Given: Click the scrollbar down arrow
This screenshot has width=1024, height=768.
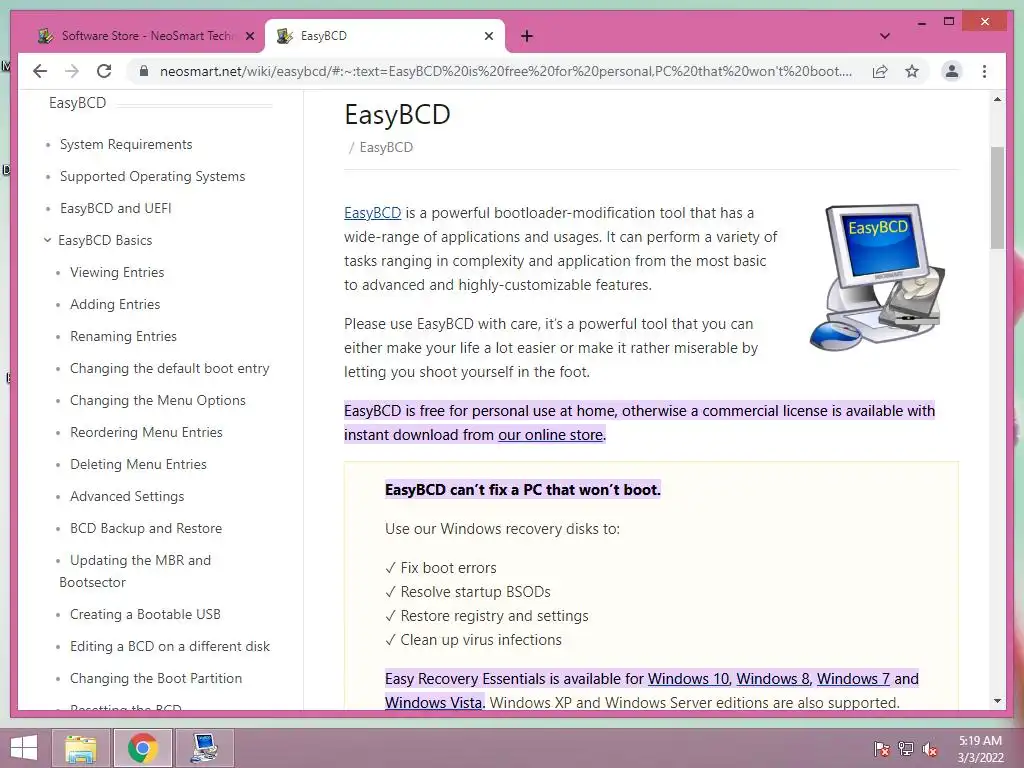Looking at the screenshot, I should (997, 701).
